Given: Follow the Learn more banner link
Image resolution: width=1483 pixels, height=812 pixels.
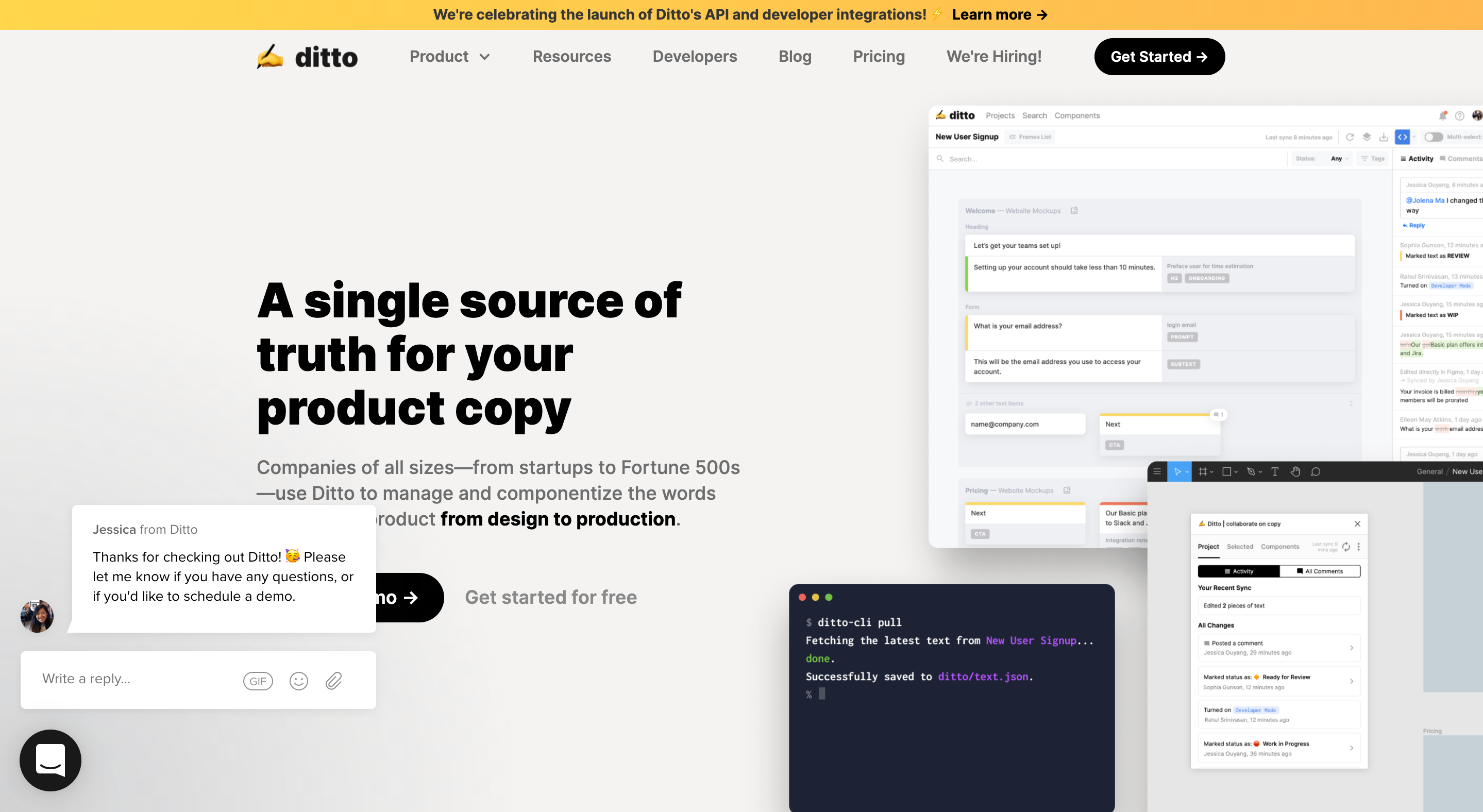Looking at the screenshot, I should 1000,14.
